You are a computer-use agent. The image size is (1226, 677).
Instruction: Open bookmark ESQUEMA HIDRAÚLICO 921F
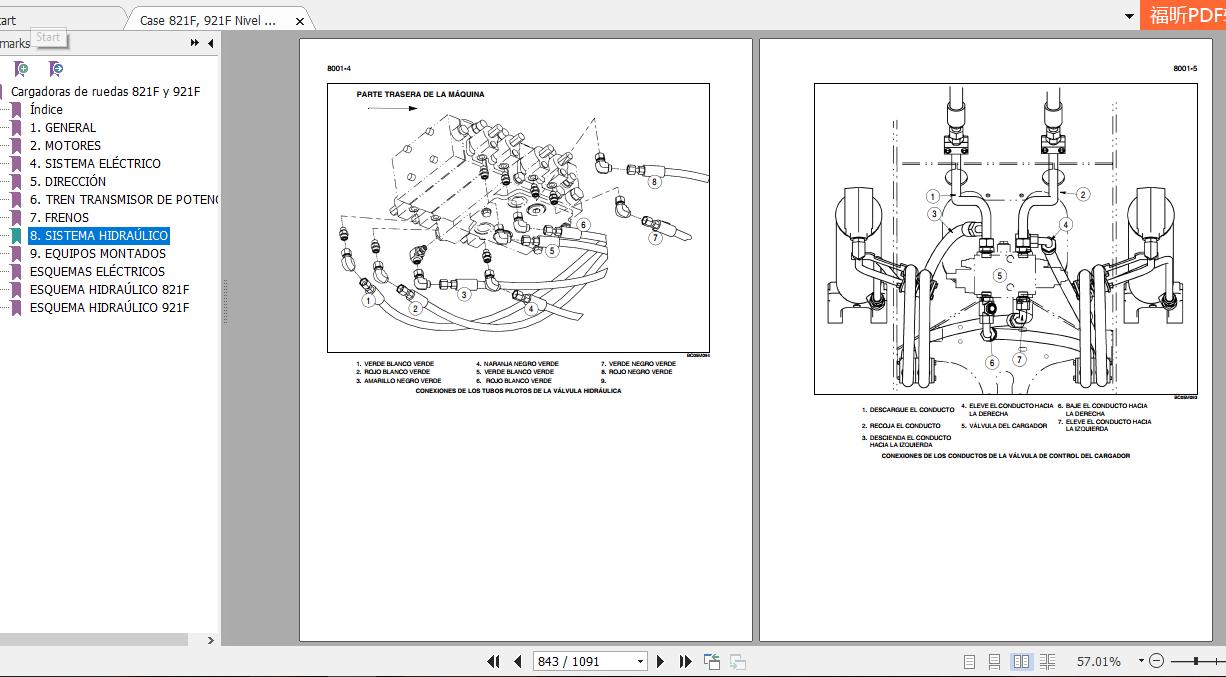pyautogui.click(x=109, y=307)
